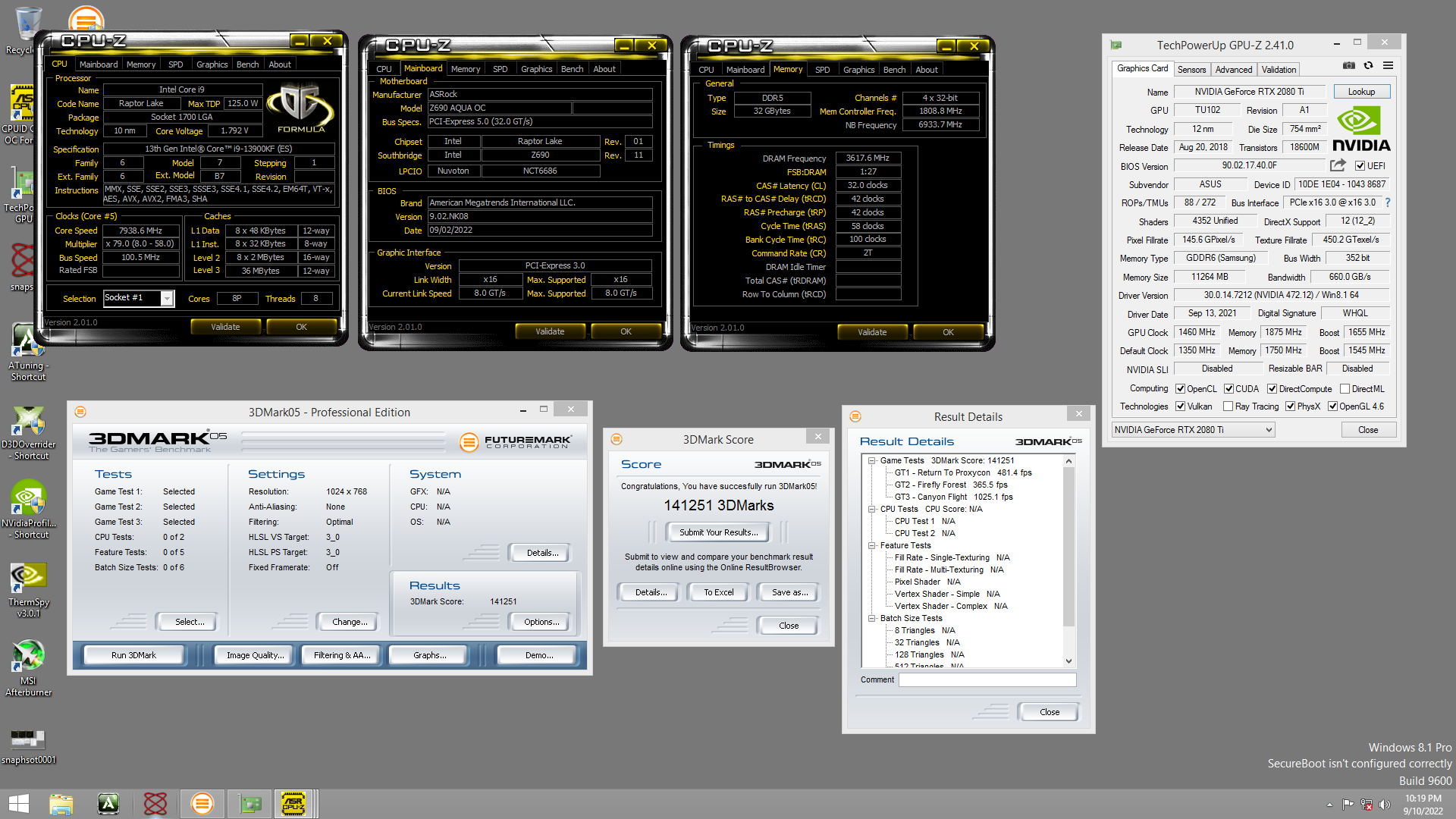This screenshot has height=819, width=1456.
Task: Click the GPU-Z title bar app icon
Action: point(1116,45)
